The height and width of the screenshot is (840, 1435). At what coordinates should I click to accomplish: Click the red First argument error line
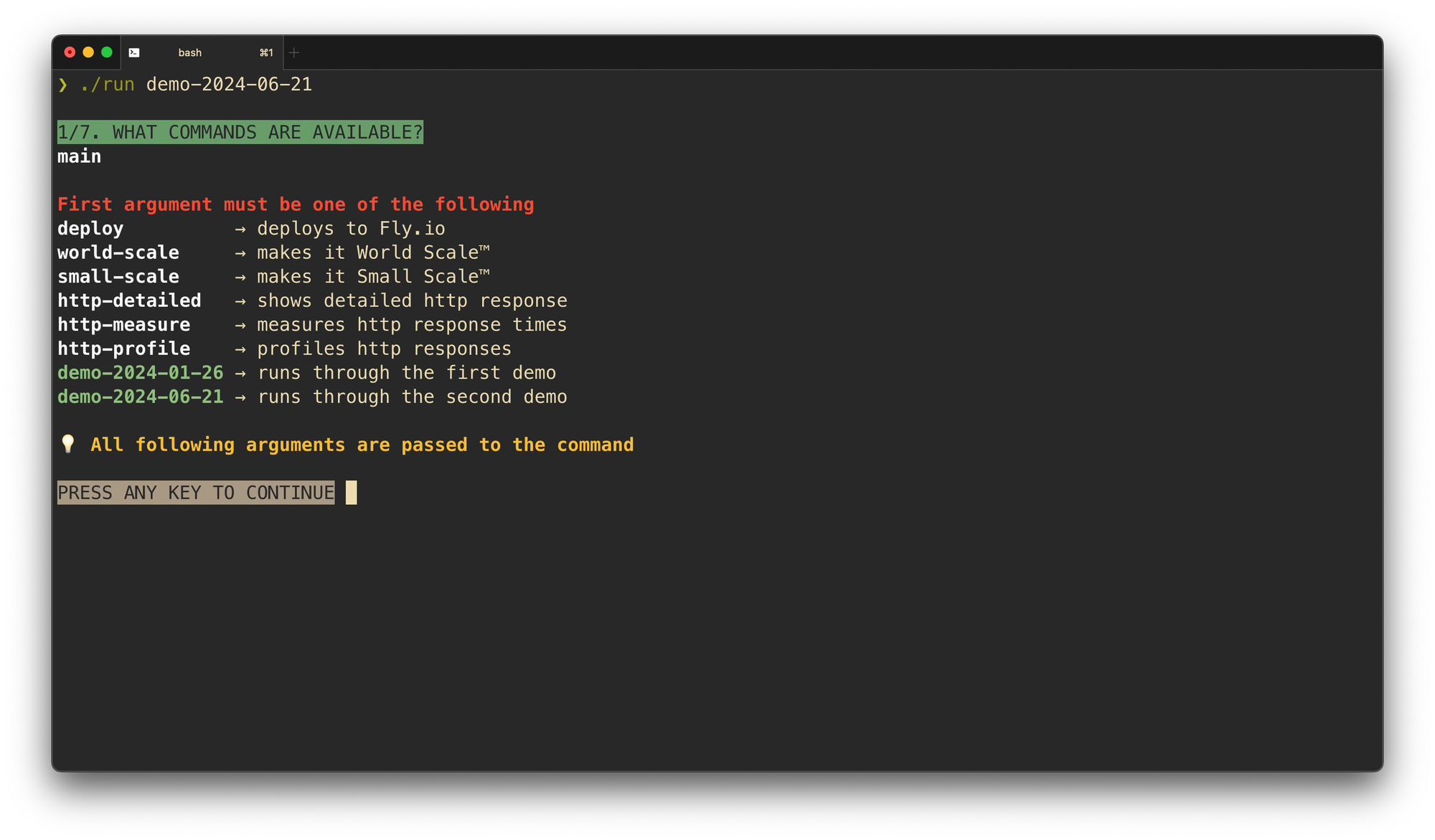click(x=296, y=204)
